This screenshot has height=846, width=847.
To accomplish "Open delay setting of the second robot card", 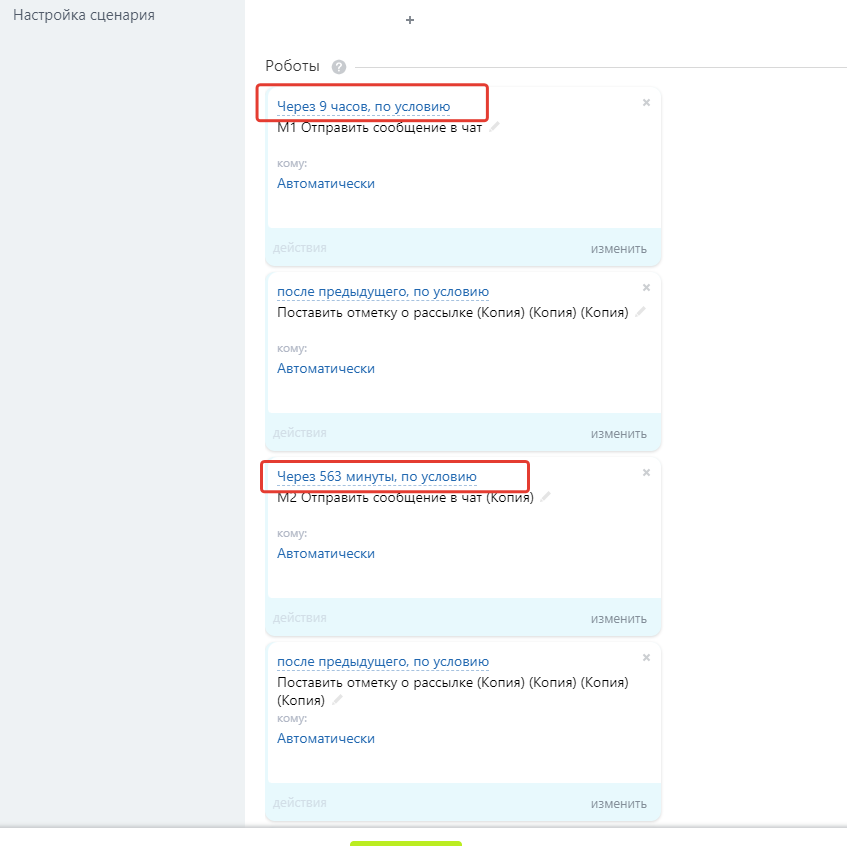I will (382, 292).
